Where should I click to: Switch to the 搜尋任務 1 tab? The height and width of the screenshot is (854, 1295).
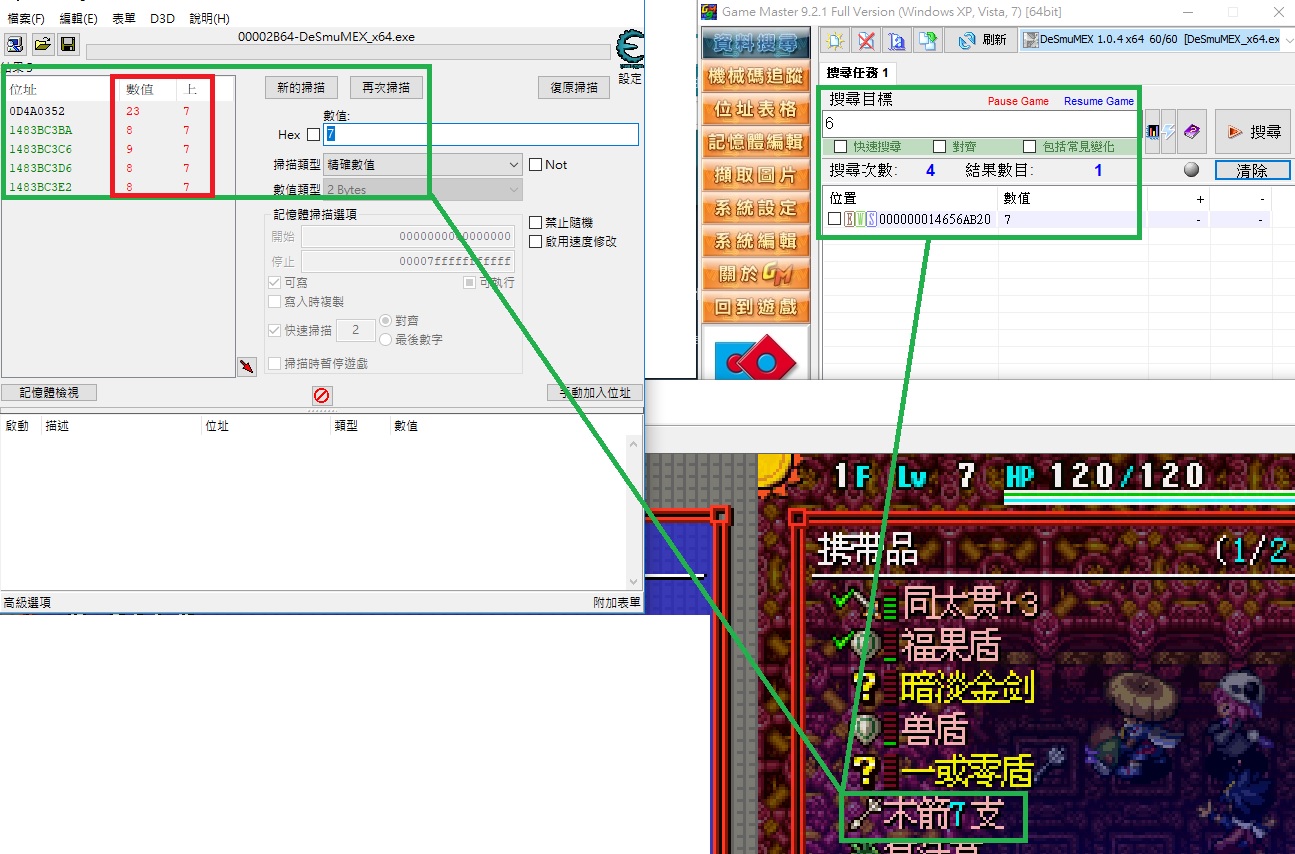point(857,73)
